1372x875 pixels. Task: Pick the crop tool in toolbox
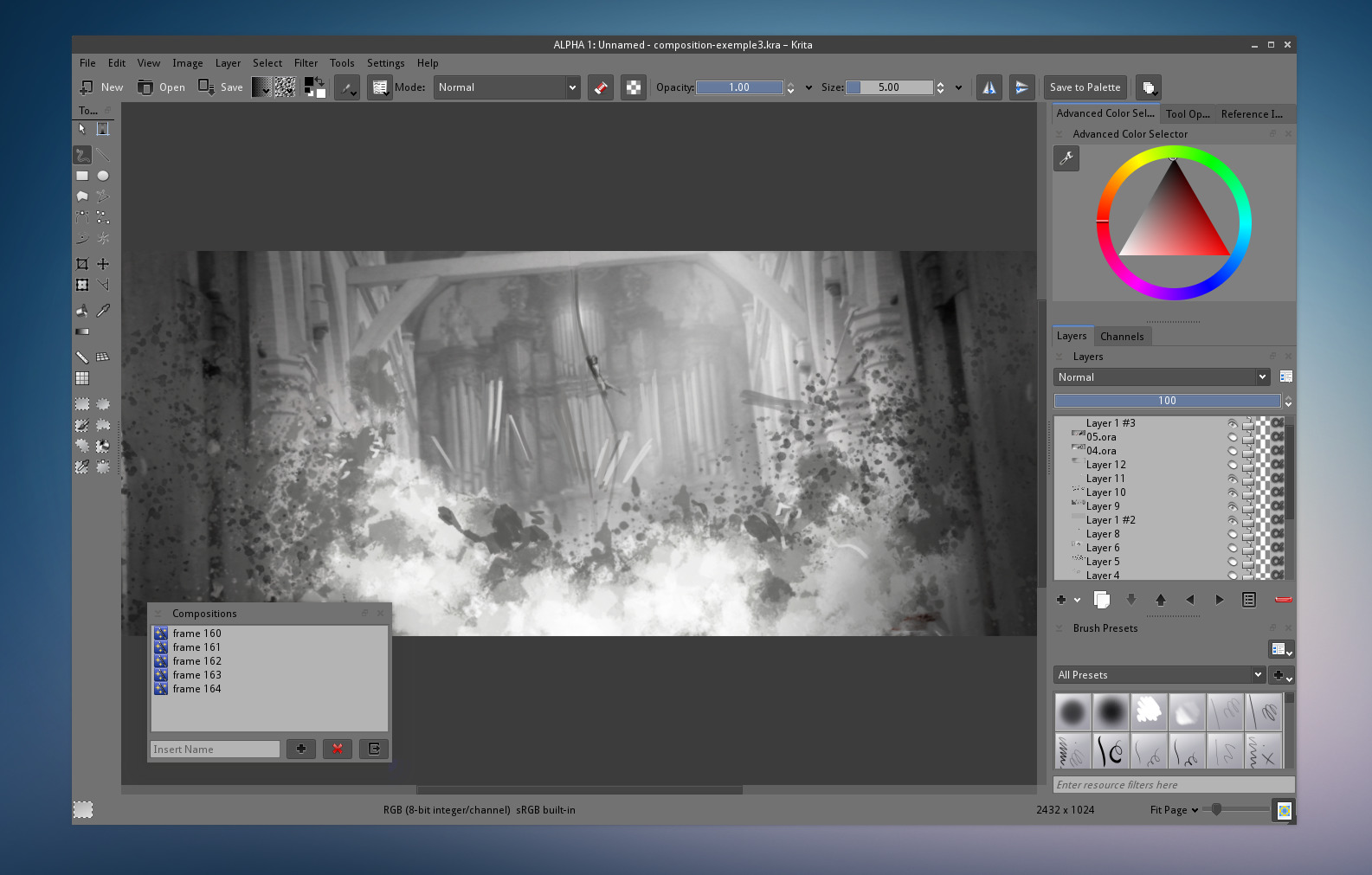(82, 264)
